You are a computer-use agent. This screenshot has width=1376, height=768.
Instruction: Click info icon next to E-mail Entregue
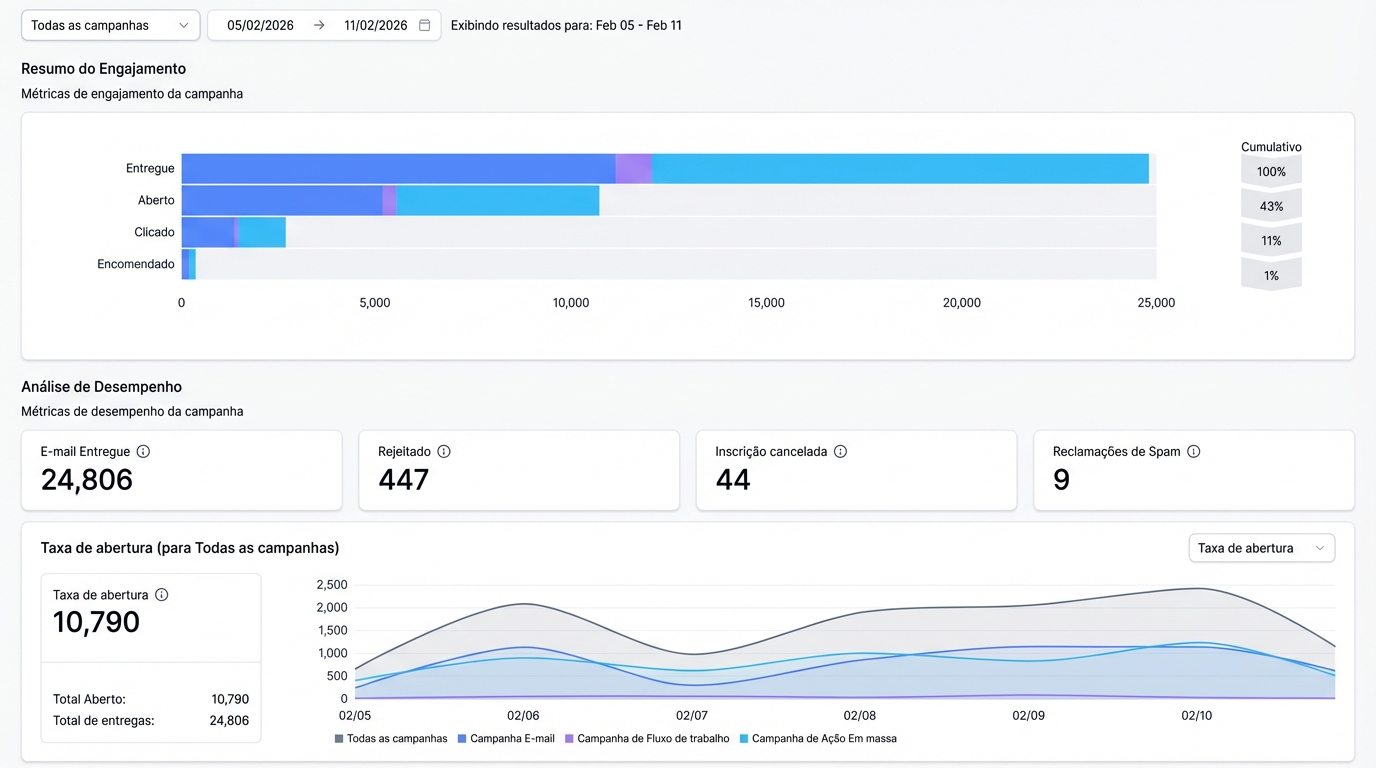click(x=143, y=452)
